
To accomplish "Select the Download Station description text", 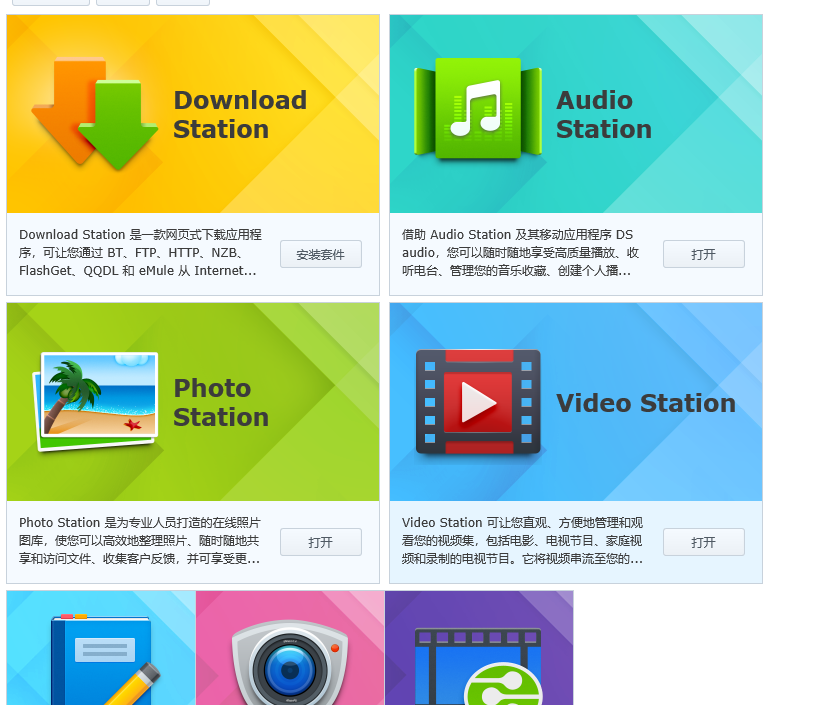I will coord(140,253).
